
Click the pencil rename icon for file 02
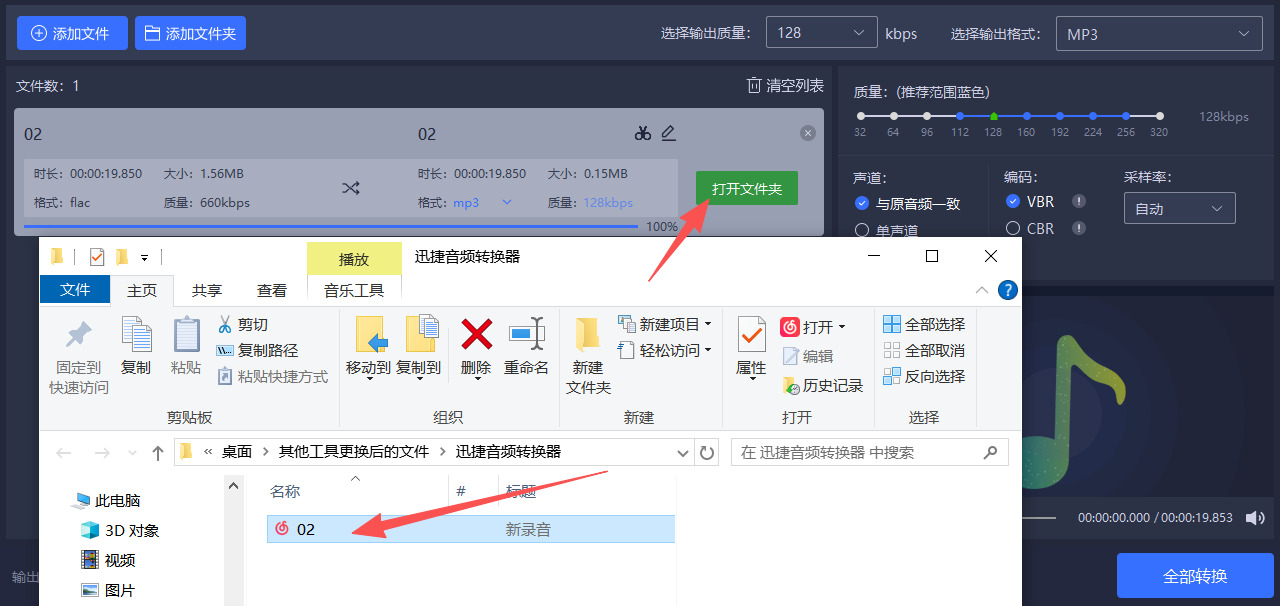pyautogui.click(x=669, y=133)
